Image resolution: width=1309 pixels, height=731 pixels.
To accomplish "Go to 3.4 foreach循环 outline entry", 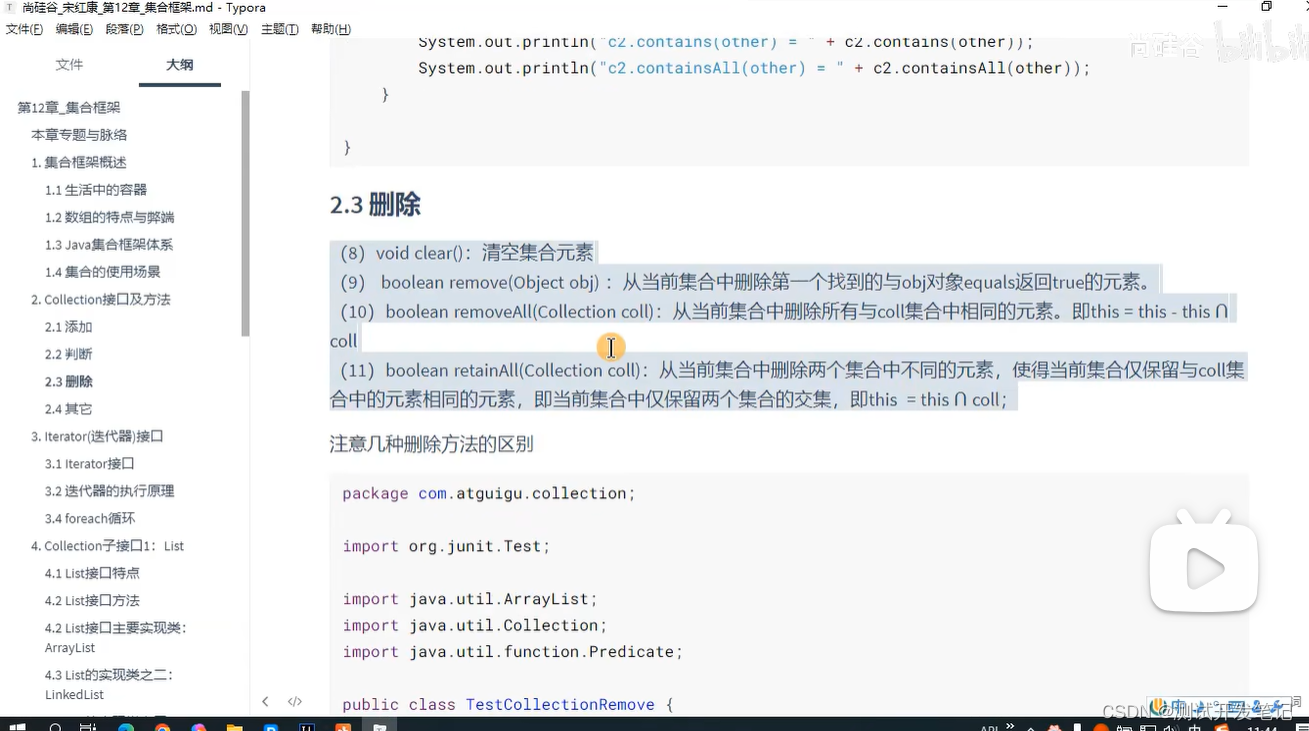I will coord(90,519).
